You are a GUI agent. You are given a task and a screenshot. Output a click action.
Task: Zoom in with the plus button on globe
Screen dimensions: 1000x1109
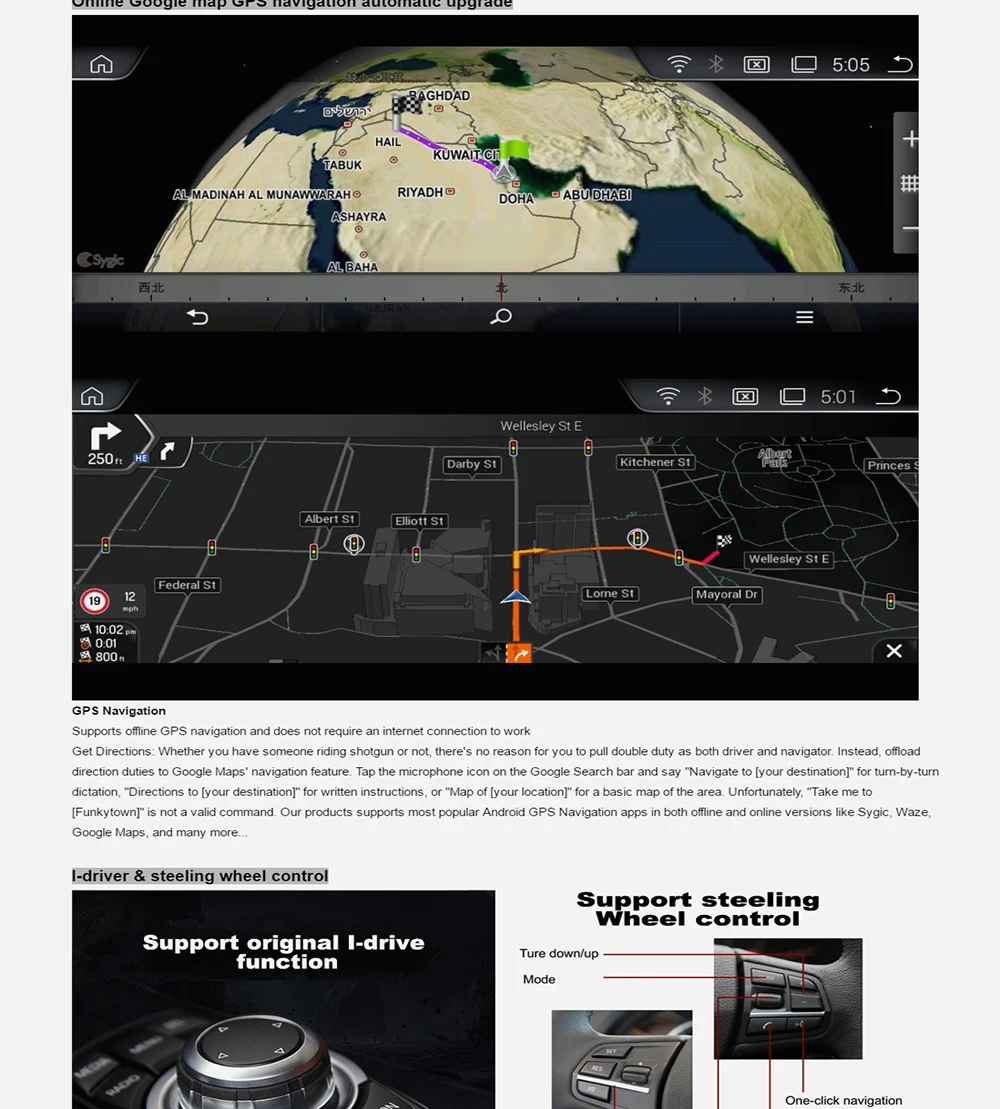click(x=909, y=139)
